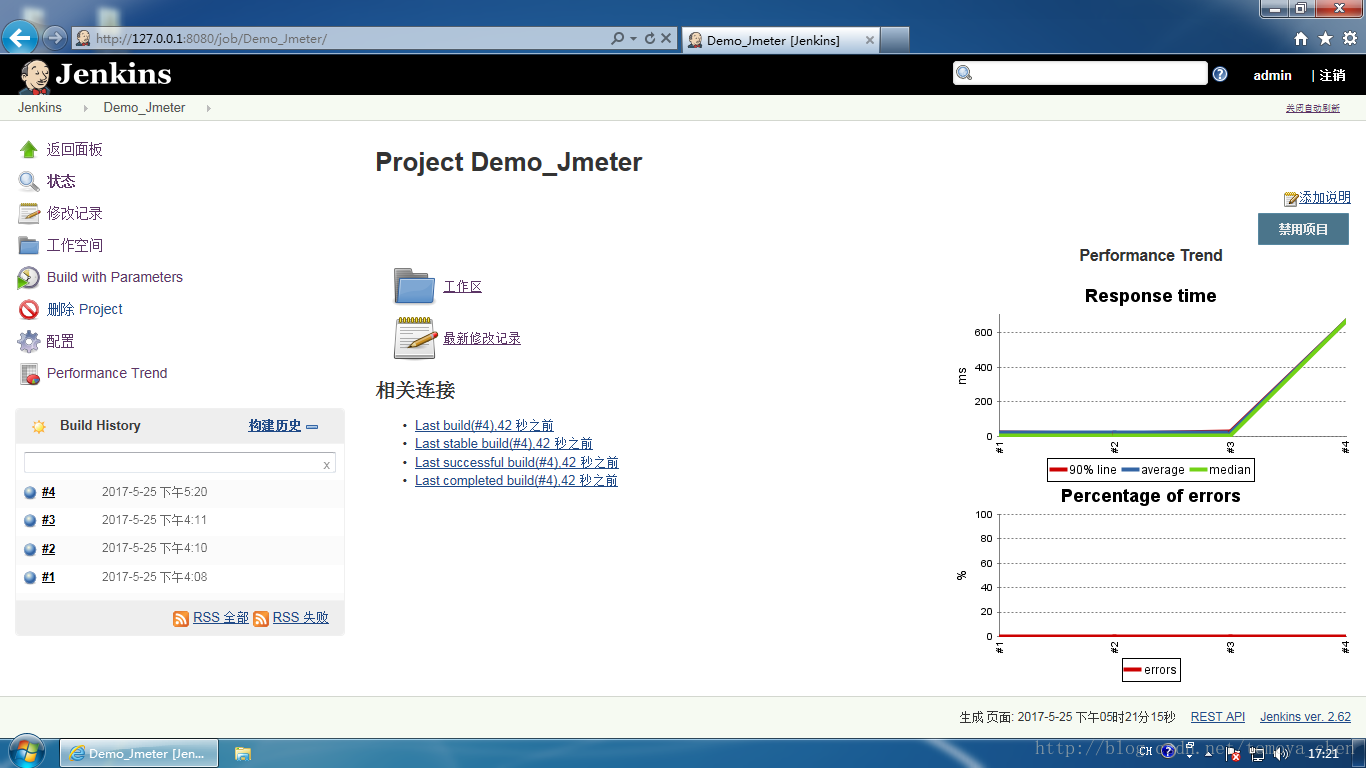Click the taskbar volume speaker icon
The height and width of the screenshot is (768, 1366).
pos(1280,754)
